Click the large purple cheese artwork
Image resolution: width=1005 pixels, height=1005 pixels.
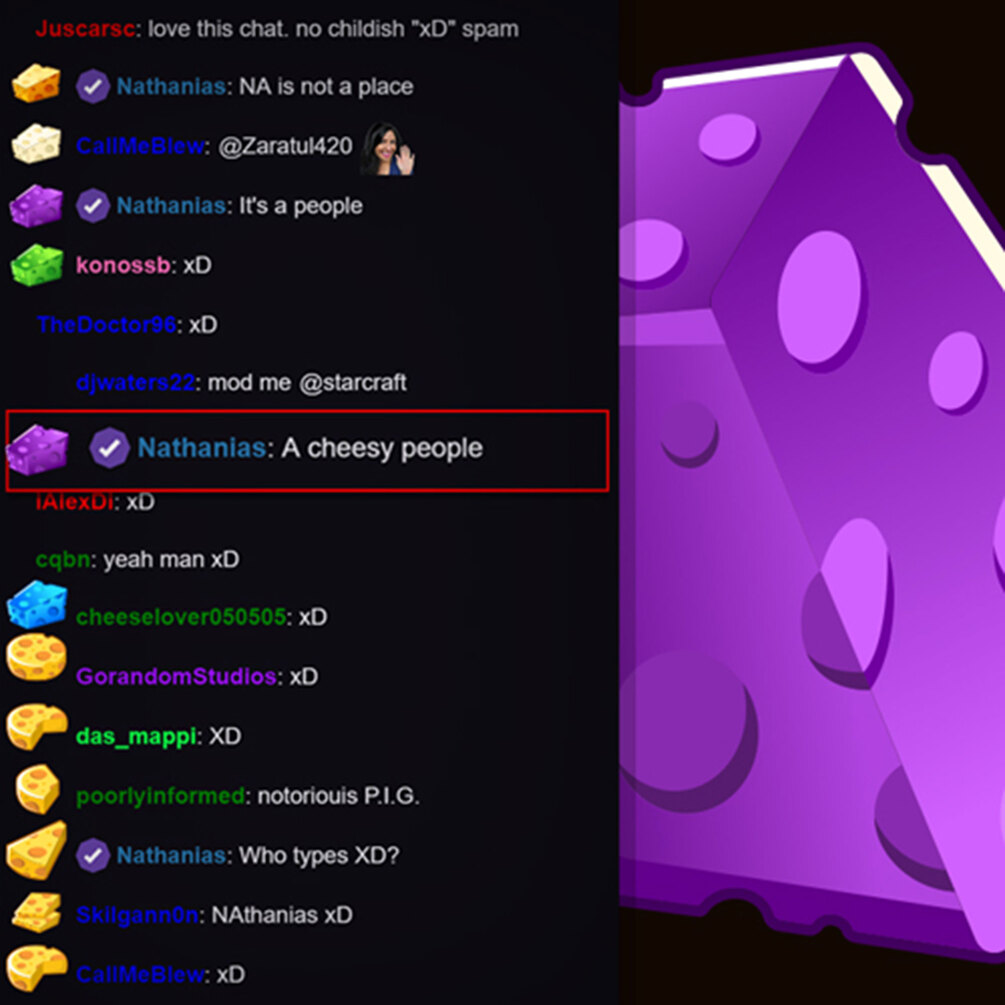pos(811,500)
